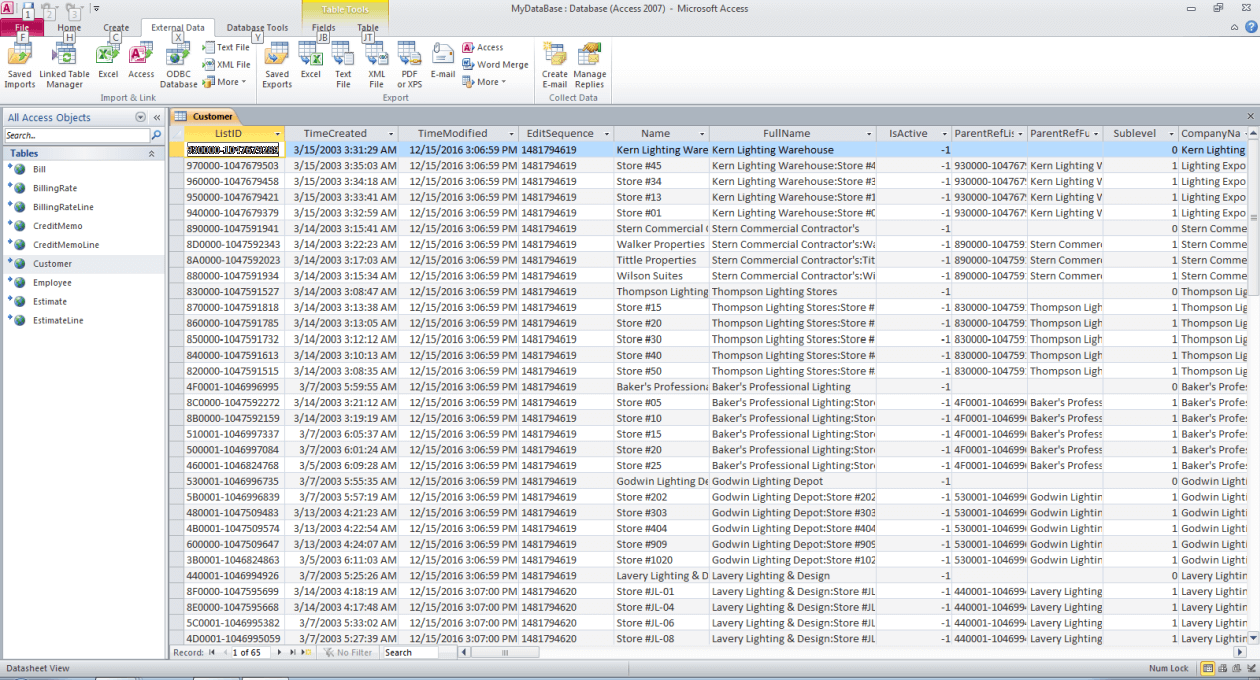This screenshot has width=1260, height=680.
Task: Collapse the Tables group in navigation pane
Action: (151, 154)
